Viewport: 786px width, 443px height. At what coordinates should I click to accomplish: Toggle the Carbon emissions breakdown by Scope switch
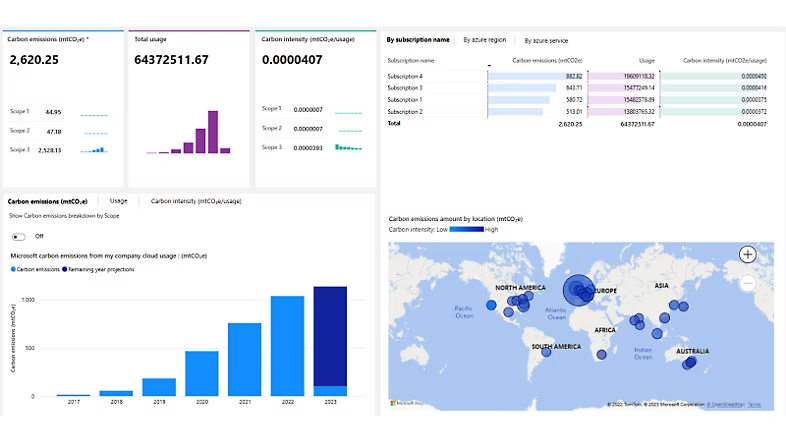(x=19, y=236)
